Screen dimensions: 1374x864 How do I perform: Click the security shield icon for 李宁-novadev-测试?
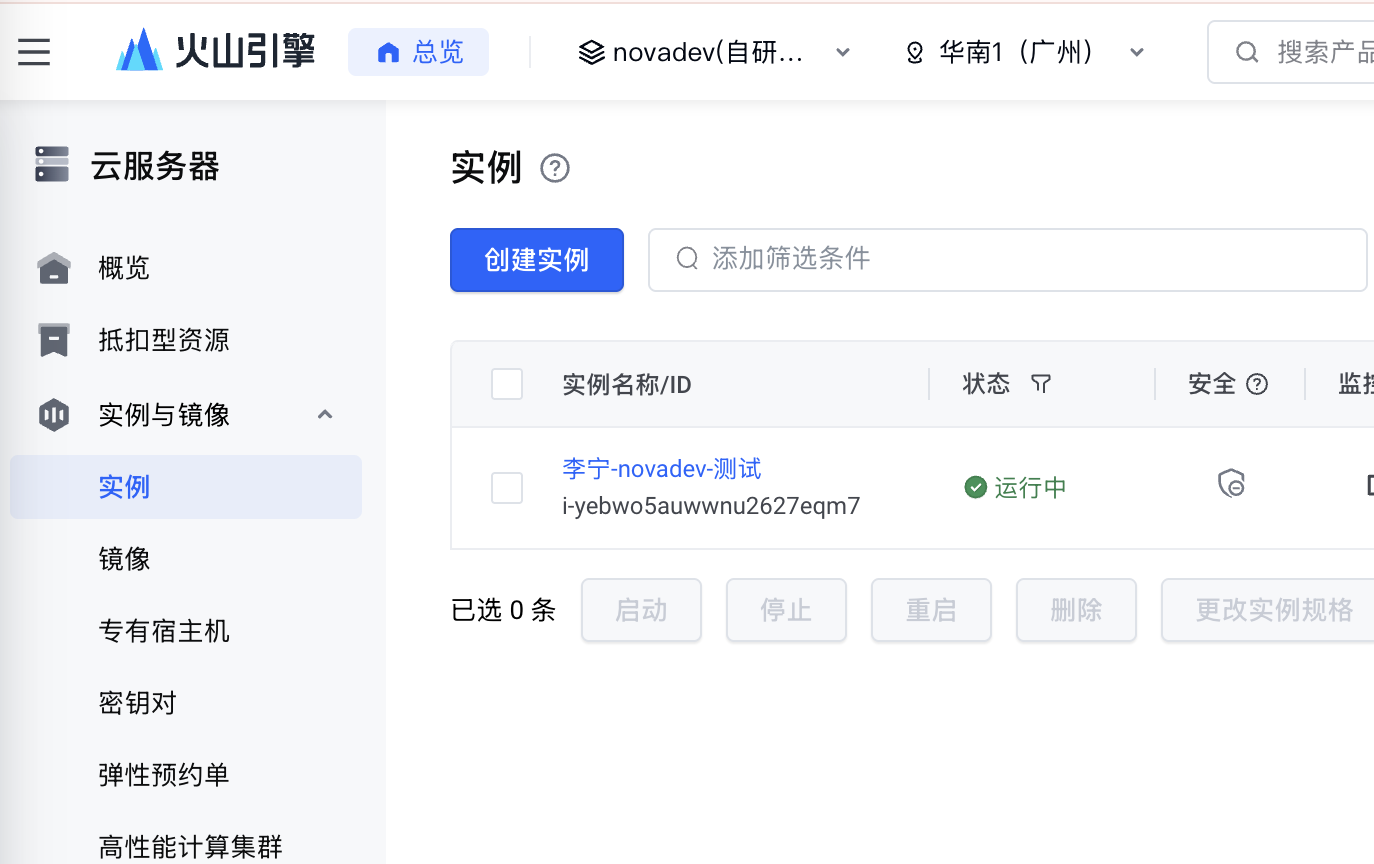1231,484
